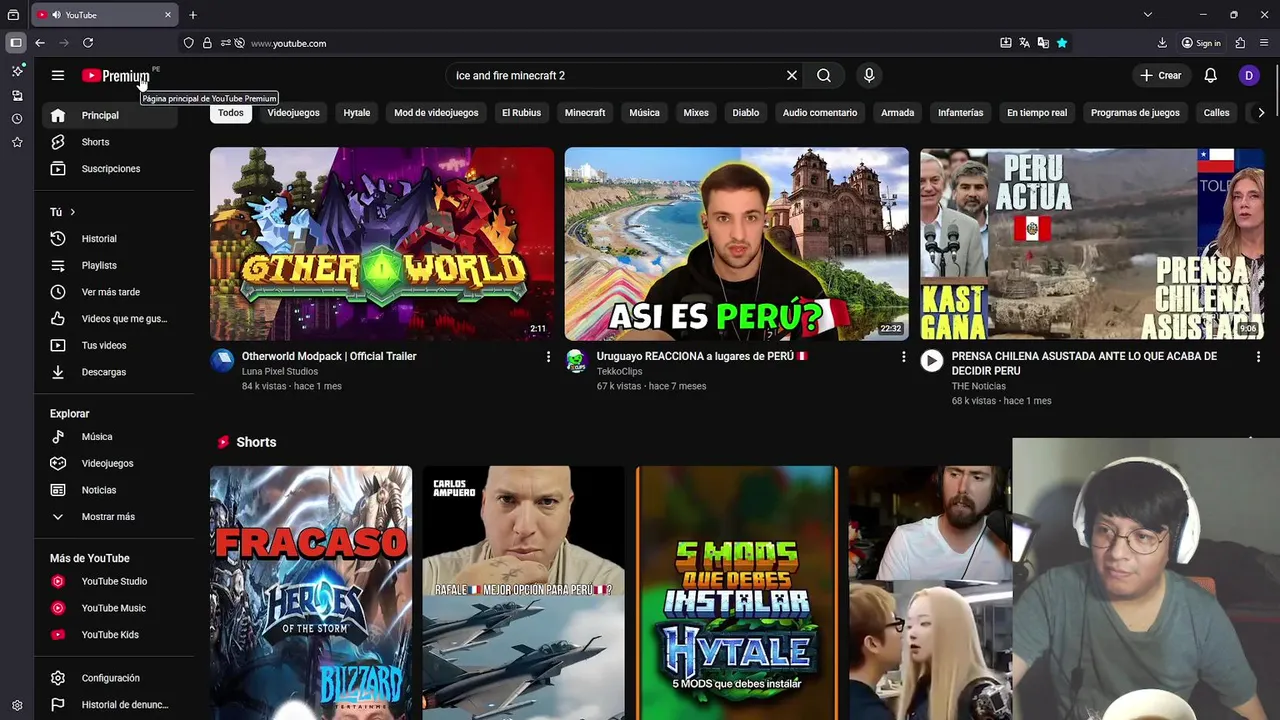Screen dimensions: 1280x720
Task: Explore Videojuegos in the sidebar
Action: [110, 463]
